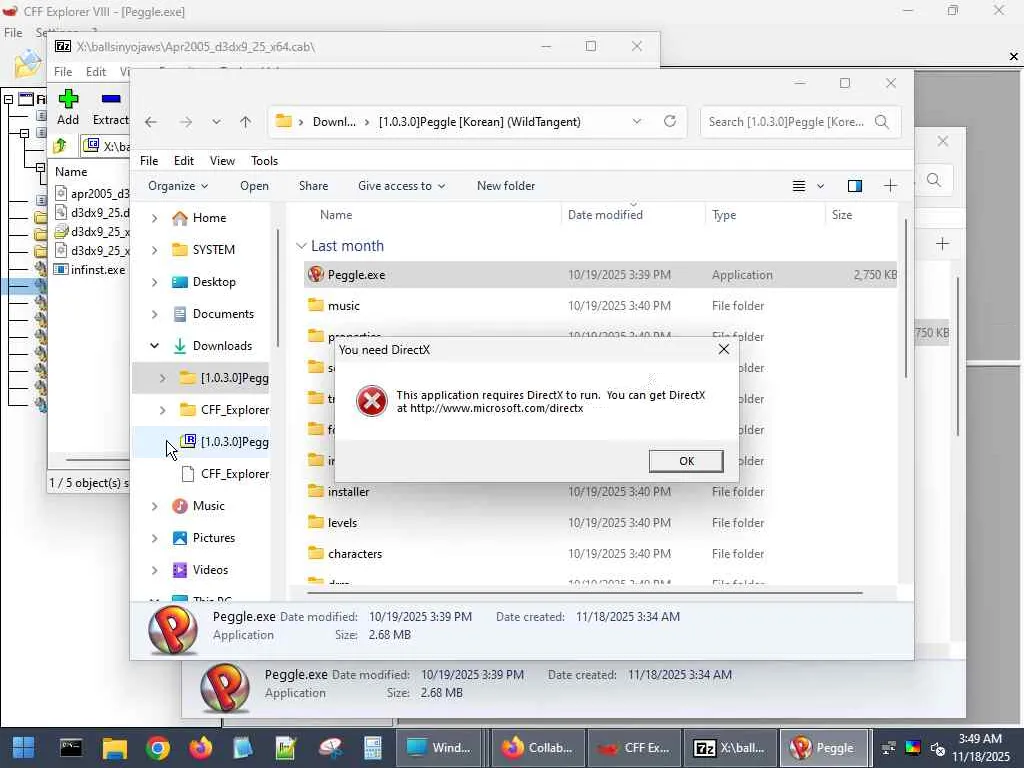Click the red error icon in dialog
Viewport: 1024px width, 768px height.
click(372, 401)
